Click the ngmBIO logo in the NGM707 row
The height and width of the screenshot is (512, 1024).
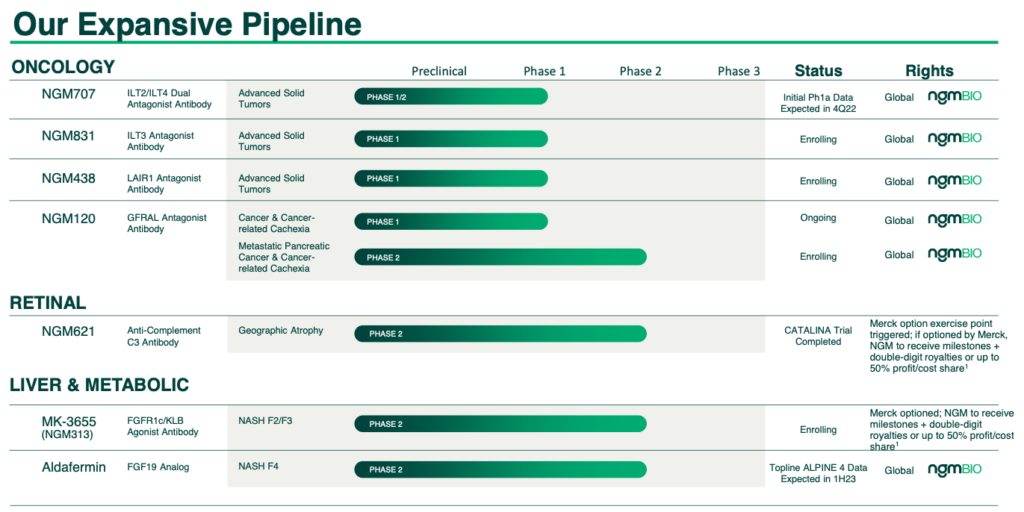[954, 97]
